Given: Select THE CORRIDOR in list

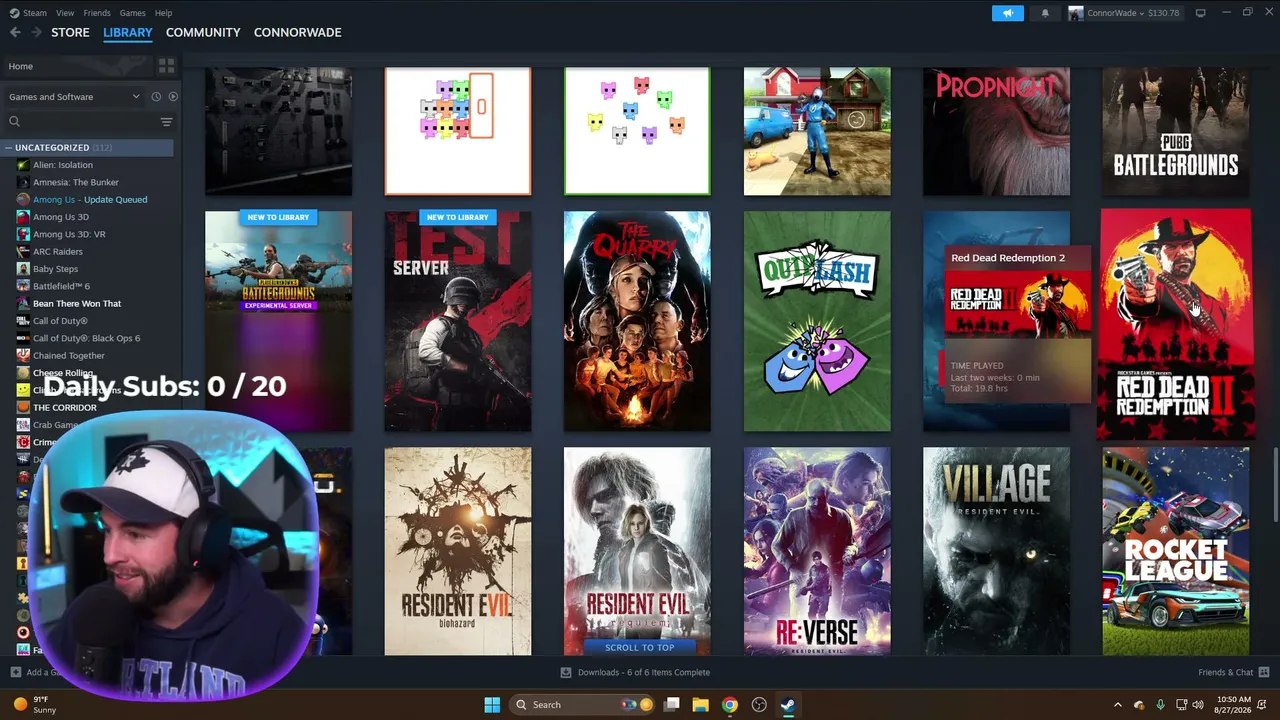Looking at the screenshot, I should pos(65,408).
